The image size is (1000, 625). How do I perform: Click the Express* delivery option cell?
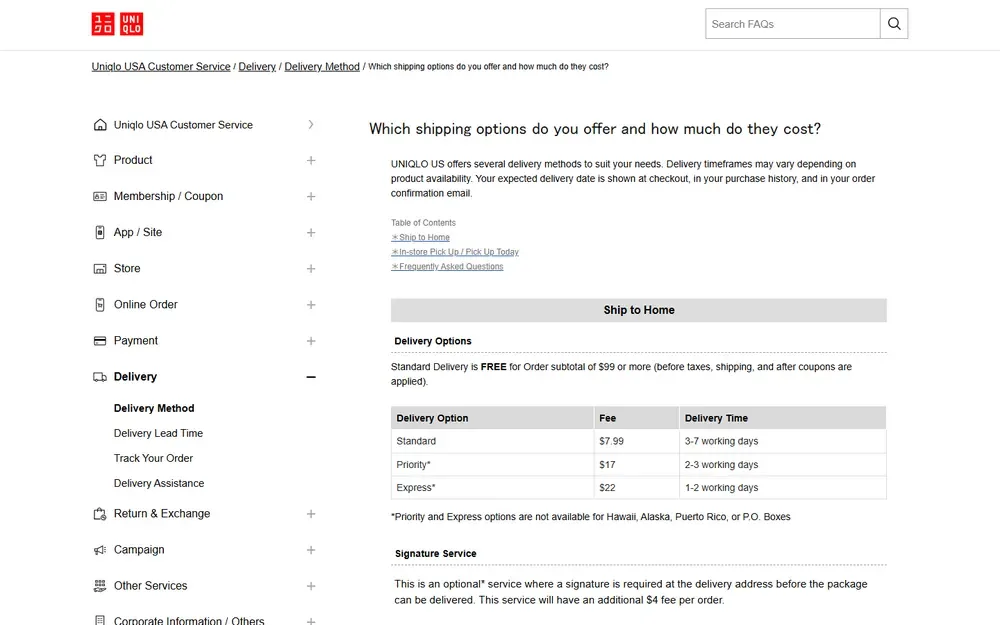(x=492, y=488)
